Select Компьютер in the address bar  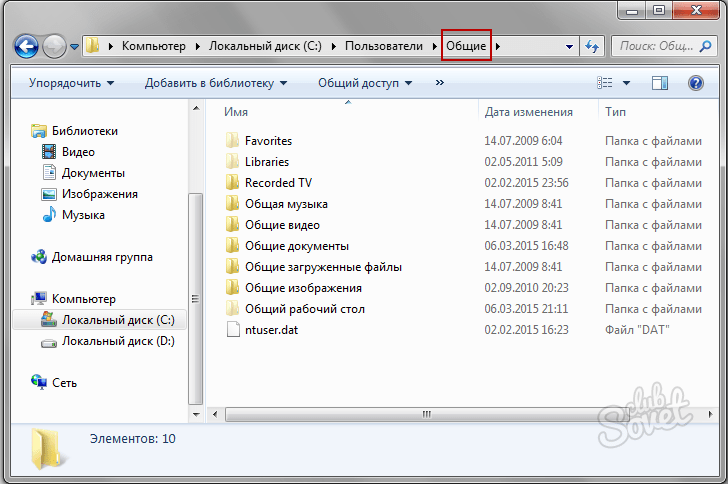[154, 46]
